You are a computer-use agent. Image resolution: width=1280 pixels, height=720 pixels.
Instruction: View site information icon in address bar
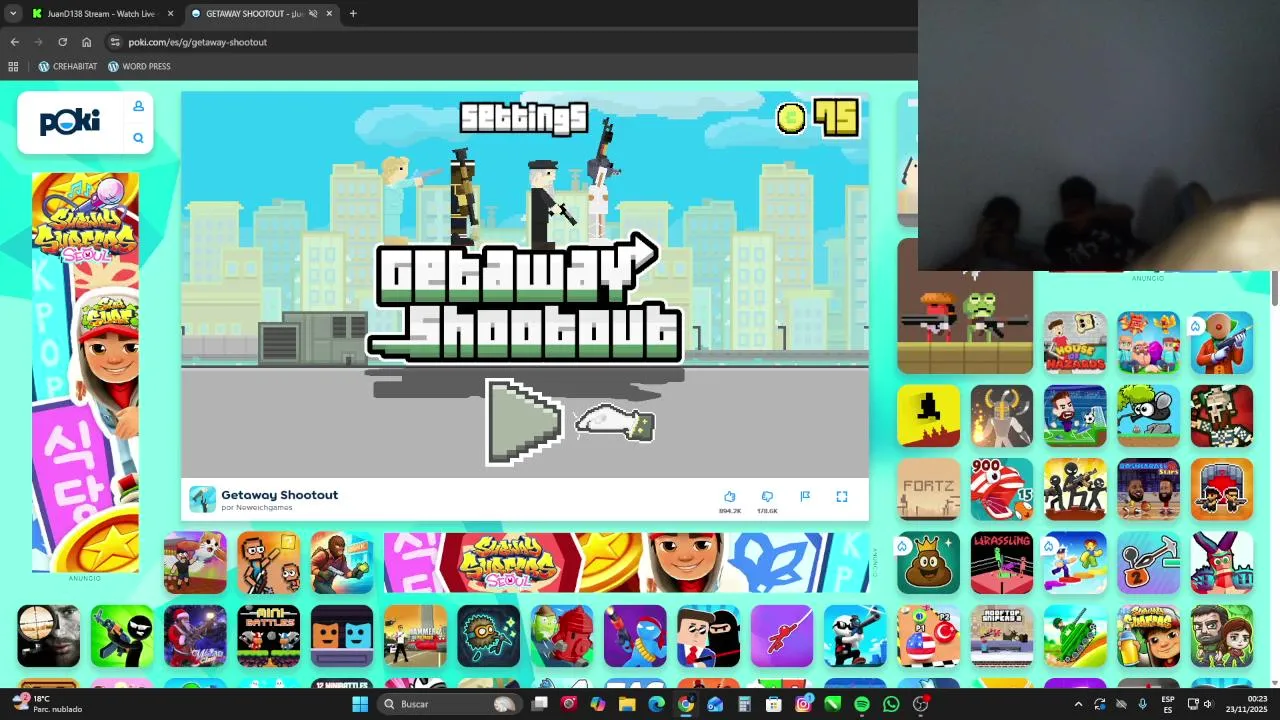pyautogui.click(x=115, y=42)
